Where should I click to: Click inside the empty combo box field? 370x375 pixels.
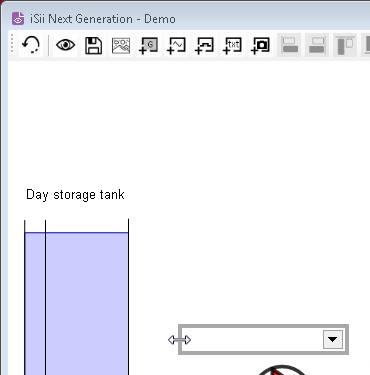pos(252,339)
